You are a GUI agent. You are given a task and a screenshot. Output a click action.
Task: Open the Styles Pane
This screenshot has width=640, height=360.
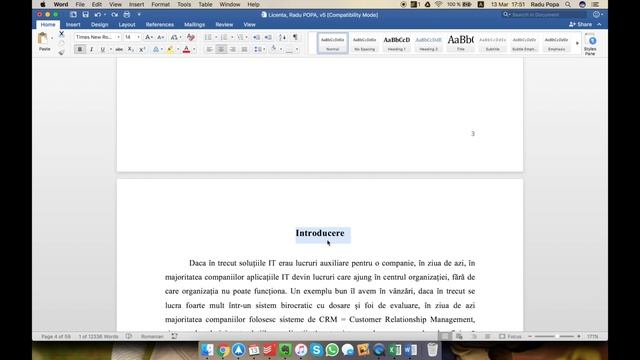point(590,44)
